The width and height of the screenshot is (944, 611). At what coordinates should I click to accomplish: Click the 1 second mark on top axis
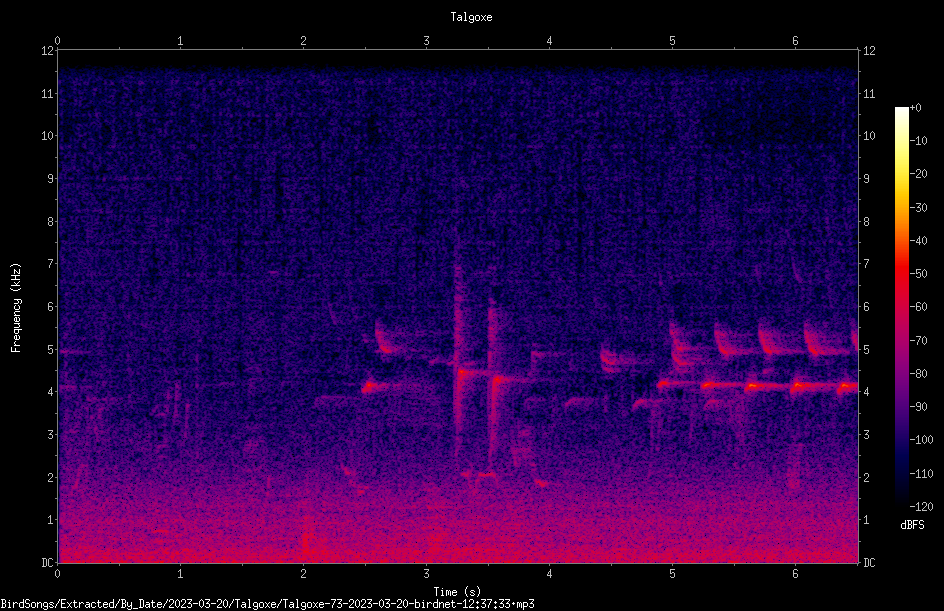tap(180, 41)
